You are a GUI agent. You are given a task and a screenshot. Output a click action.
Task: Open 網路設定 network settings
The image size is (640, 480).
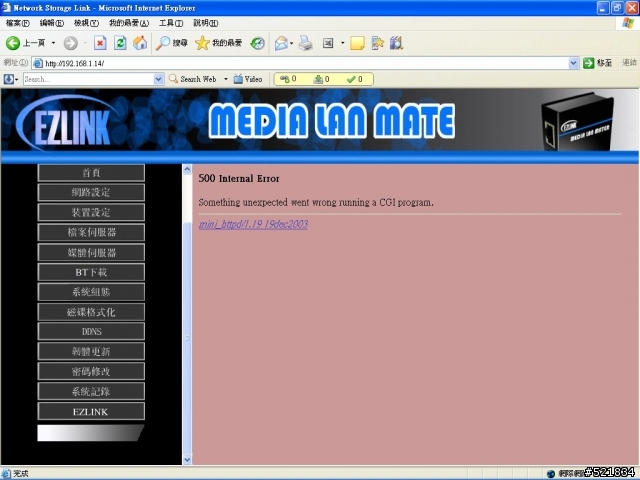coord(91,192)
